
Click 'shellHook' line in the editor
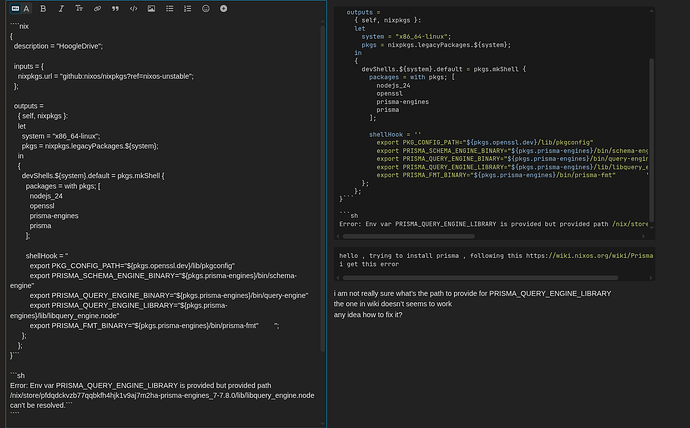click(x=47, y=256)
